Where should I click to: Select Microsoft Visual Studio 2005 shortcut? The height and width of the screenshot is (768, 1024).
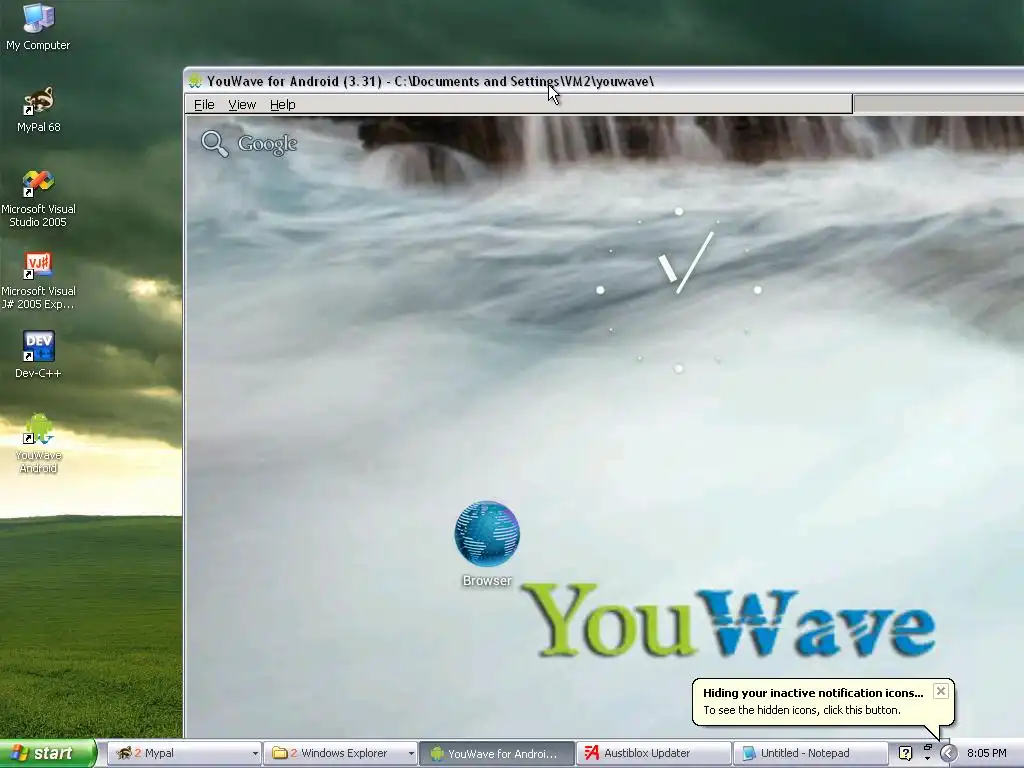38,198
